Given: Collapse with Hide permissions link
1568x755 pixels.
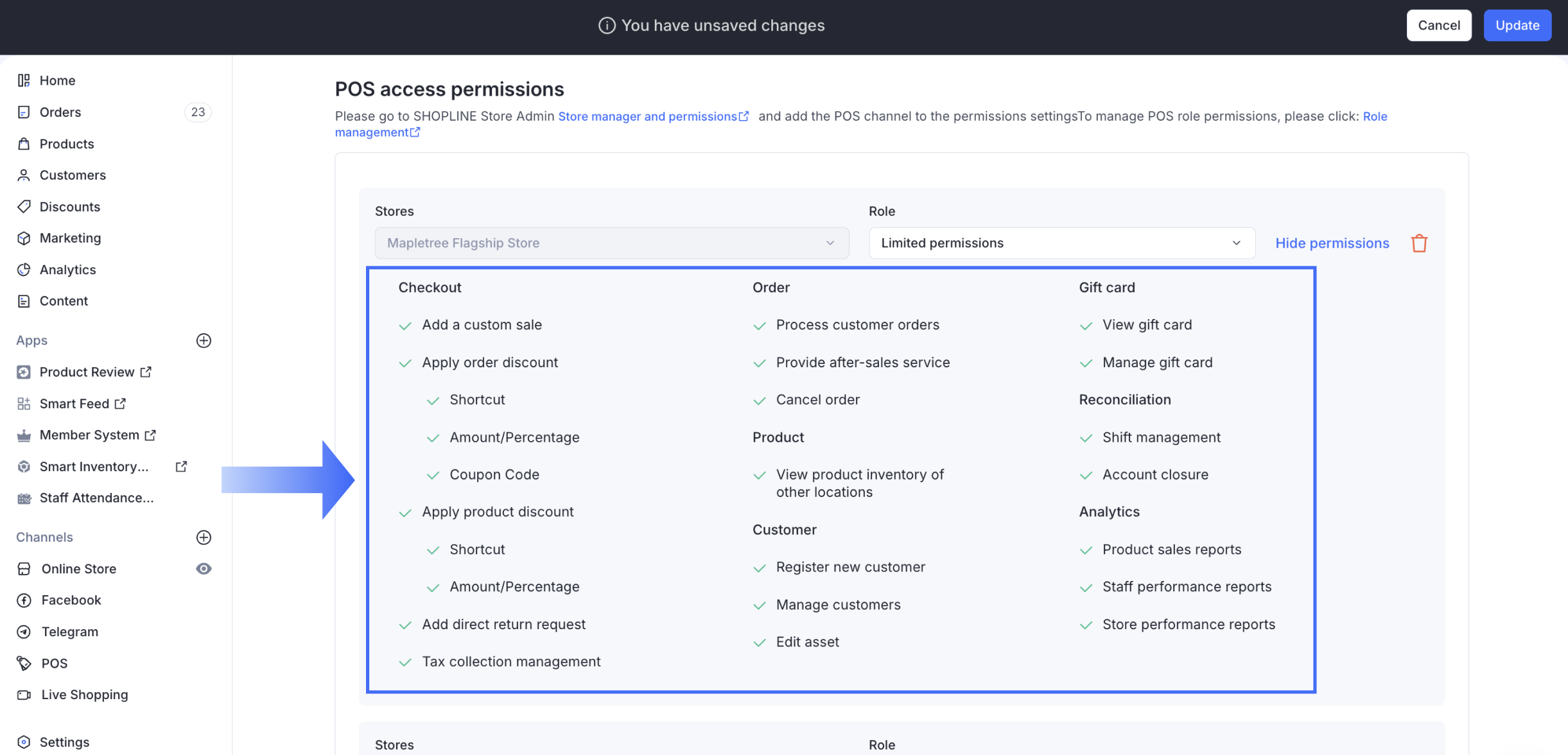Looking at the screenshot, I should click(x=1332, y=243).
